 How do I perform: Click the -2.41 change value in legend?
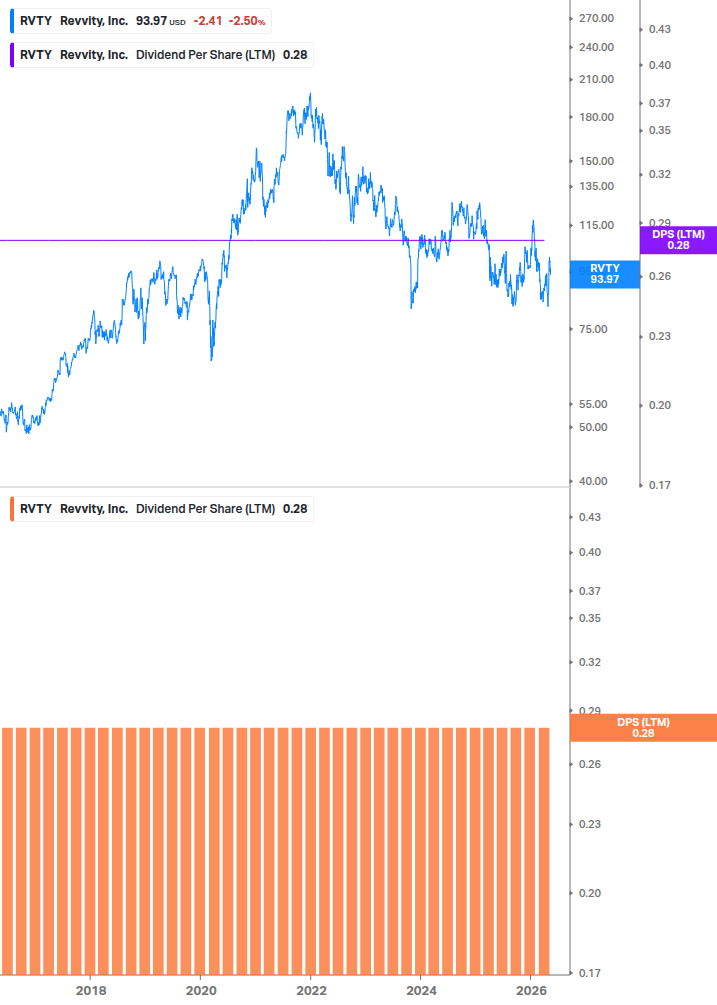(208, 21)
